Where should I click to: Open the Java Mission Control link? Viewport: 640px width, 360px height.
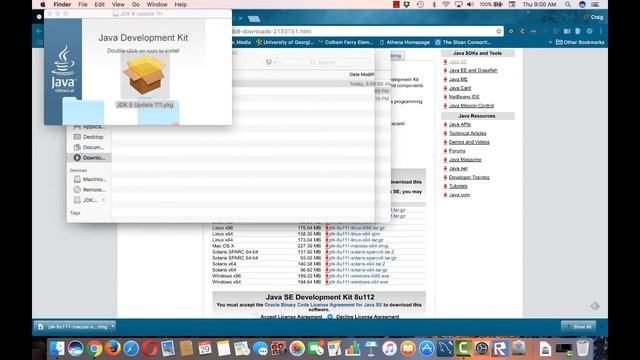[x=471, y=106]
